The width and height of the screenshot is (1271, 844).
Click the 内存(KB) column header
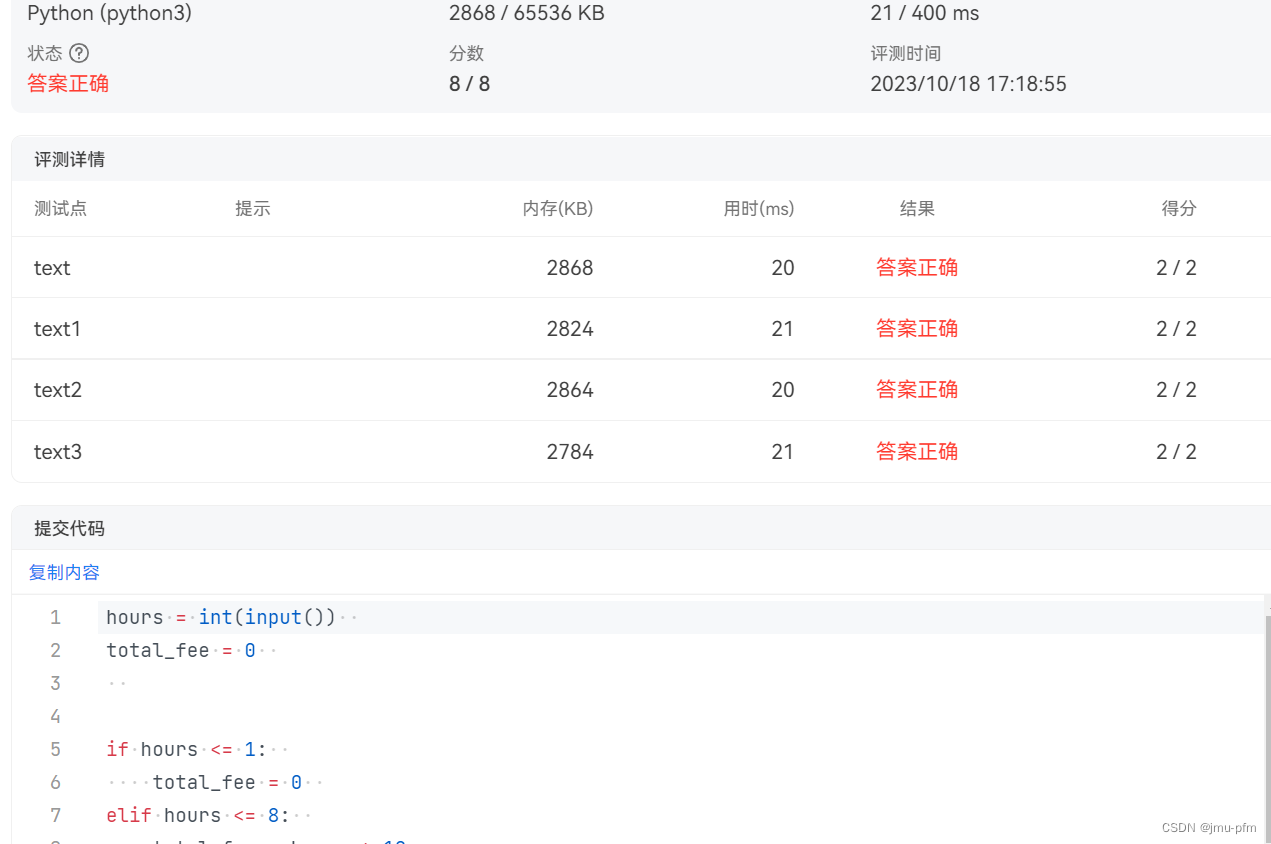[x=558, y=208]
